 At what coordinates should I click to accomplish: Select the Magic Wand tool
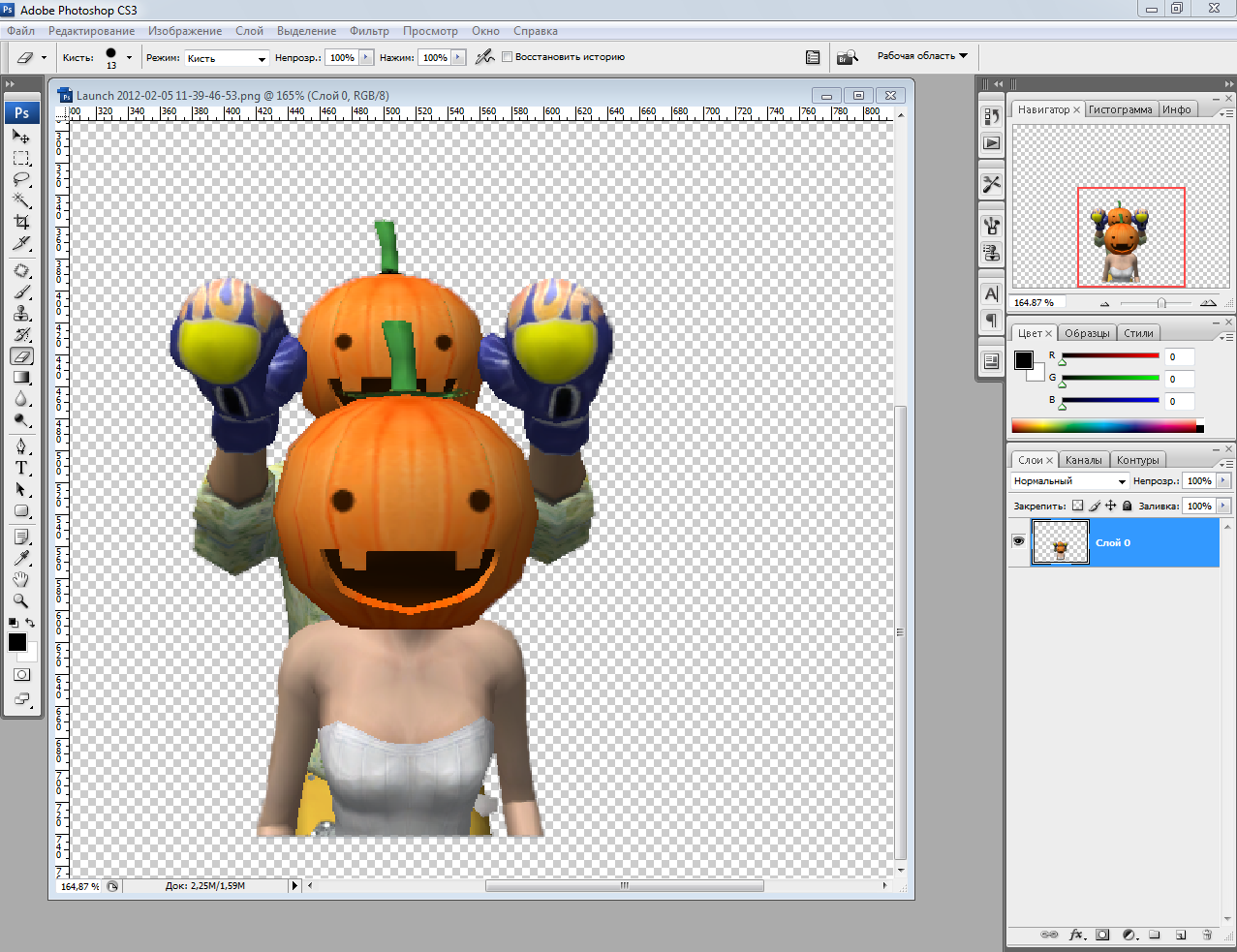coord(21,200)
